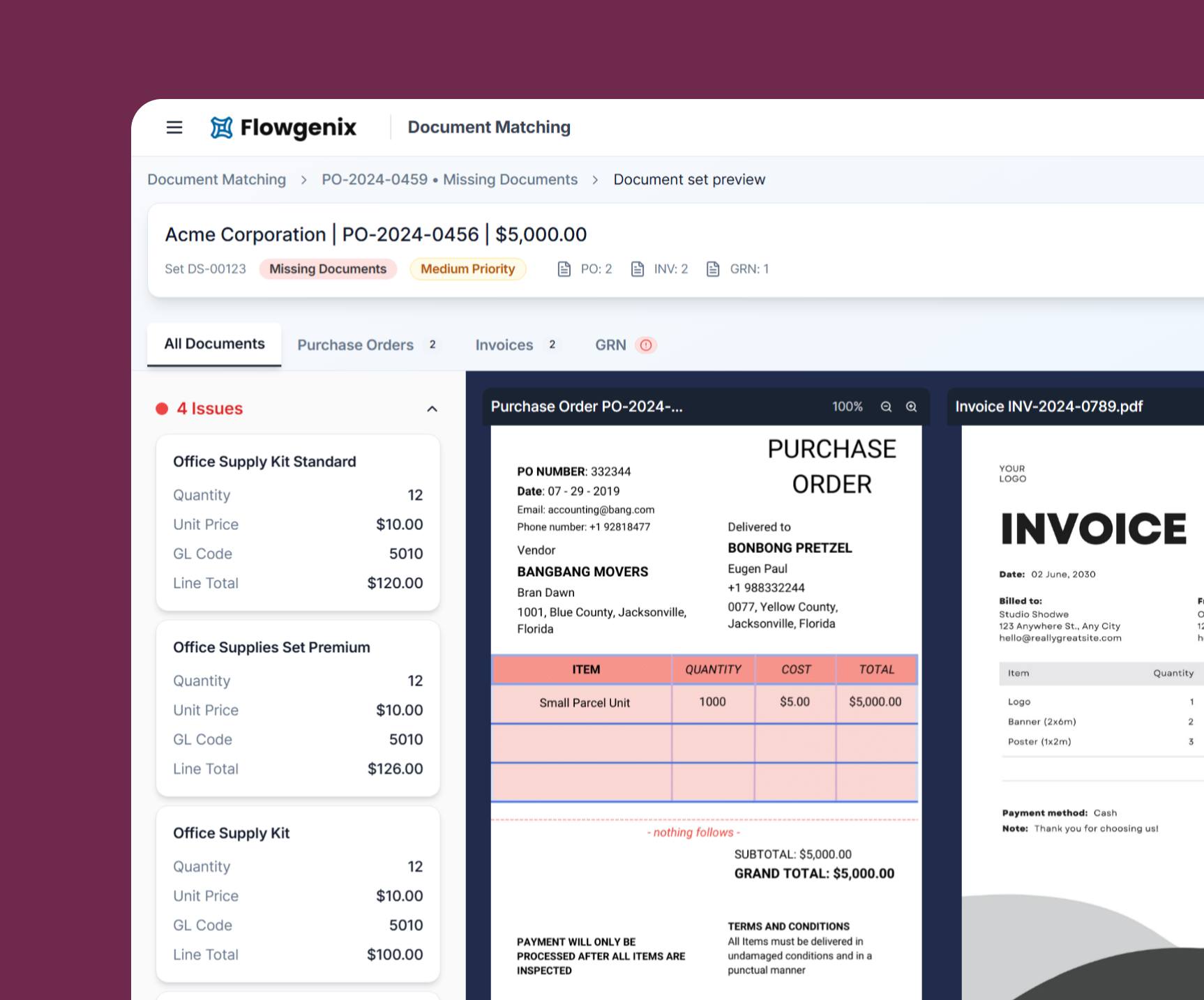Click the Purchase Order PO-2024 panel title

(587, 407)
